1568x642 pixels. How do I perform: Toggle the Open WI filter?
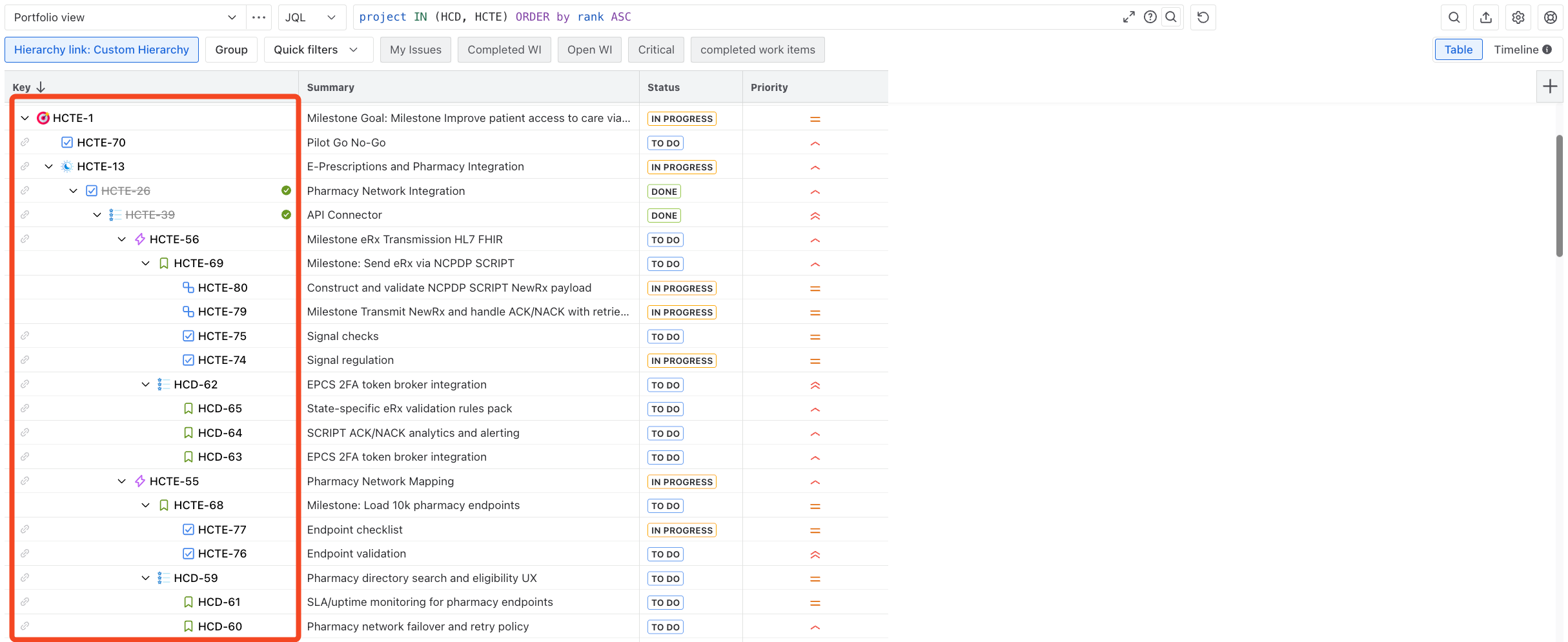589,50
